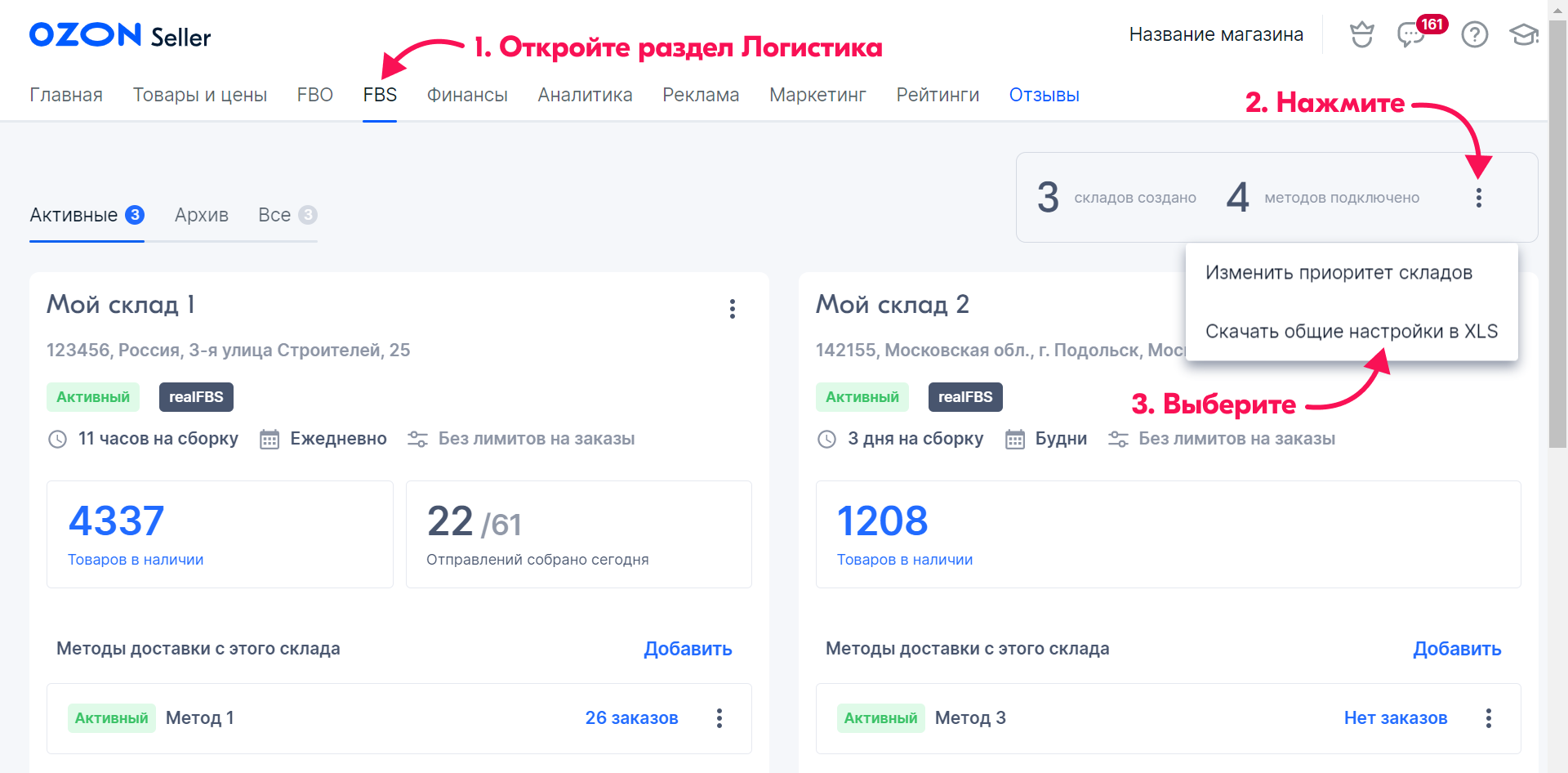This screenshot has height=773, width=1568.
Task: Open the crown premium icon in header
Action: (1361, 35)
